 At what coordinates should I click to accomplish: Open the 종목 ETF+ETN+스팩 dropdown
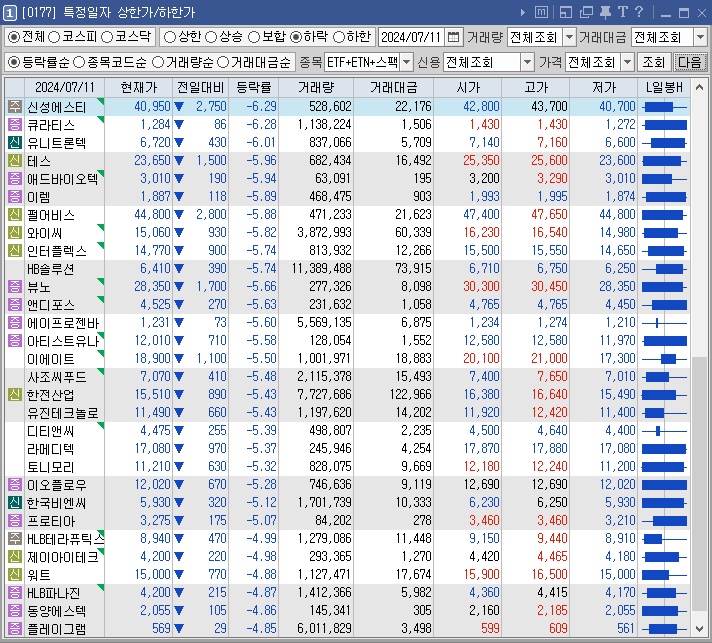pos(407,62)
